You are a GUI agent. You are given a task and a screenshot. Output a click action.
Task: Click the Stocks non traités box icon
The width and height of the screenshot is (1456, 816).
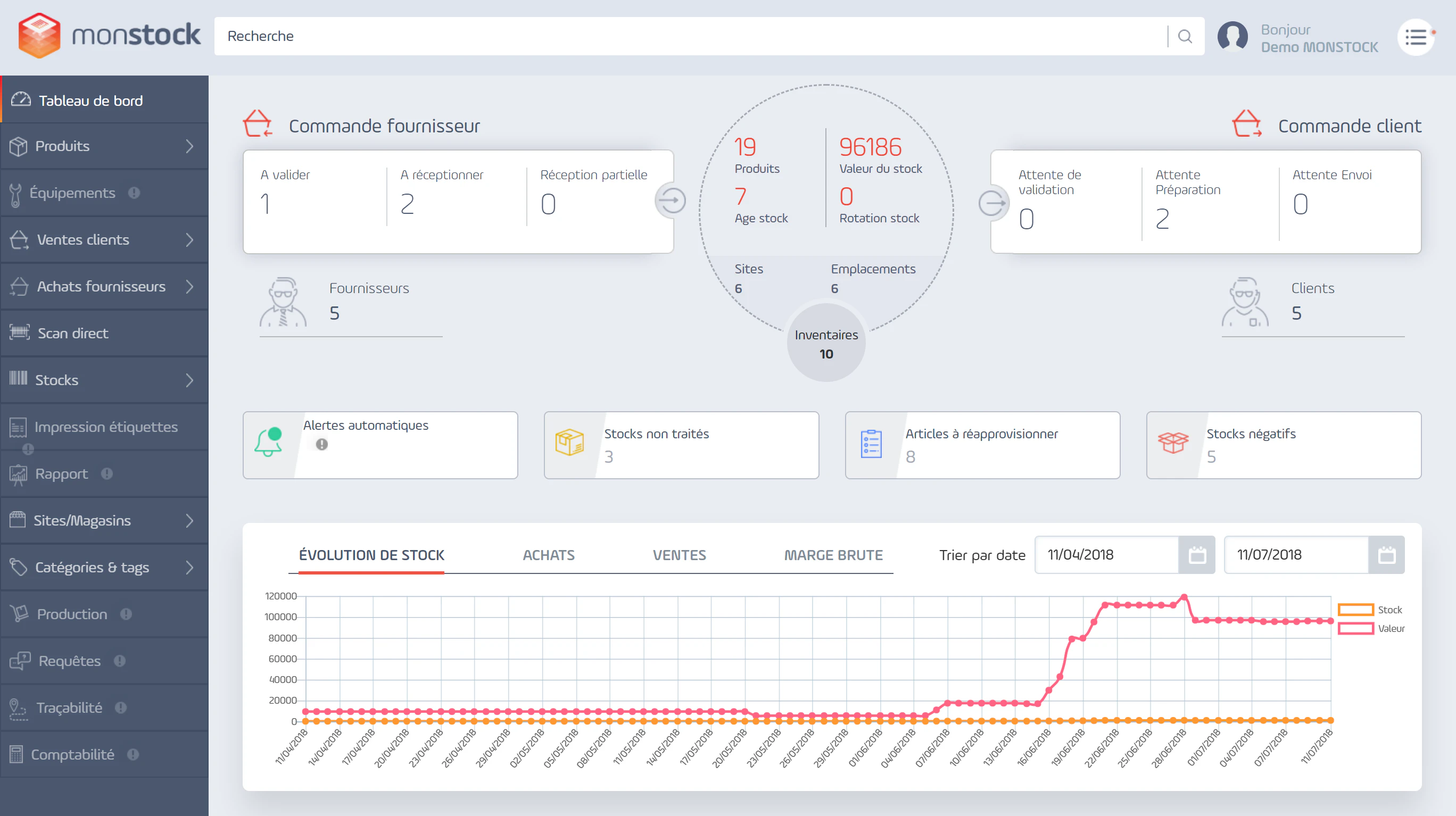pos(569,443)
